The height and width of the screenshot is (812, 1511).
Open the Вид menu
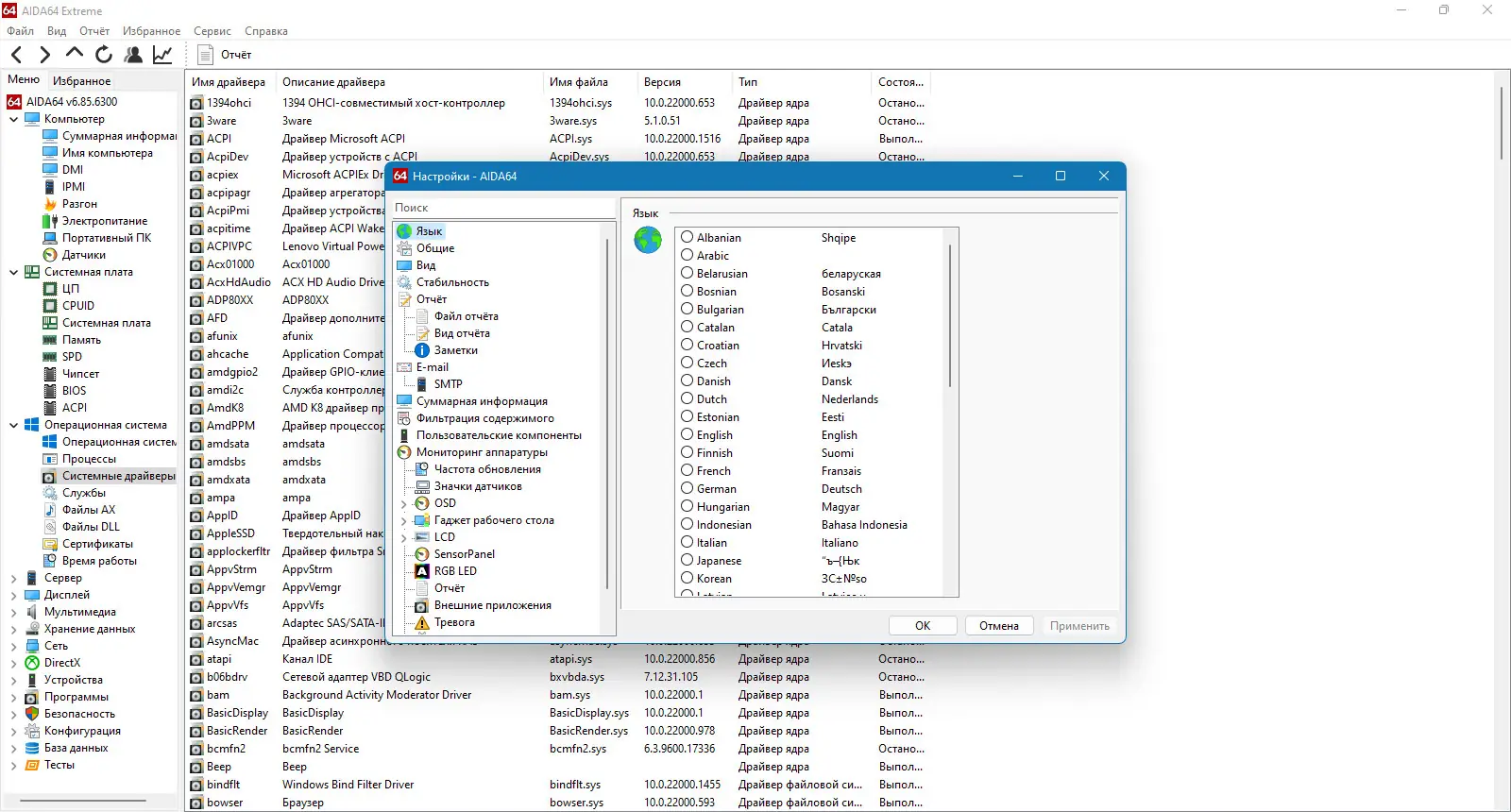(57, 31)
